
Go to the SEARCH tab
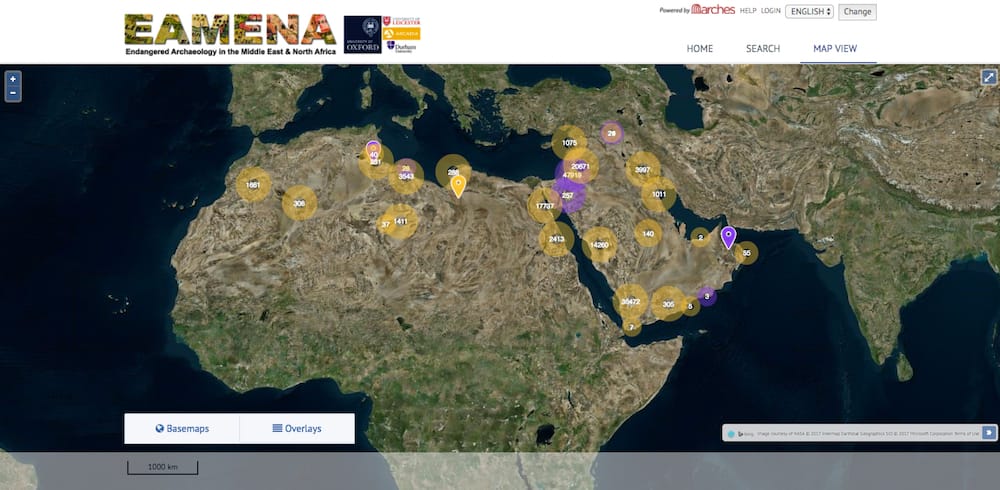click(763, 48)
